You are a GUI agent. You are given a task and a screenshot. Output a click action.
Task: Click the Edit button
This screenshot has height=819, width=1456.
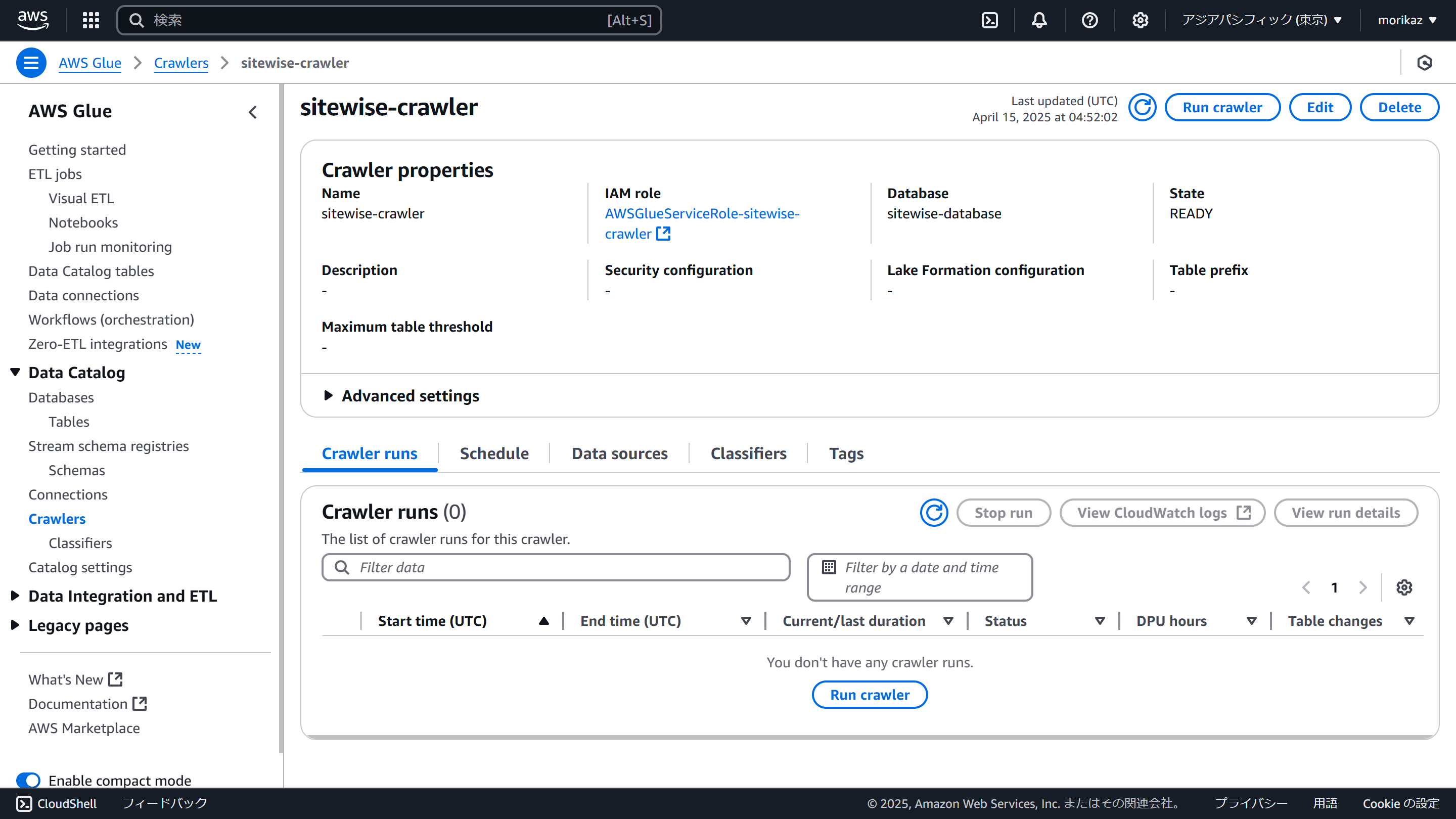click(x=1320, y=107)
